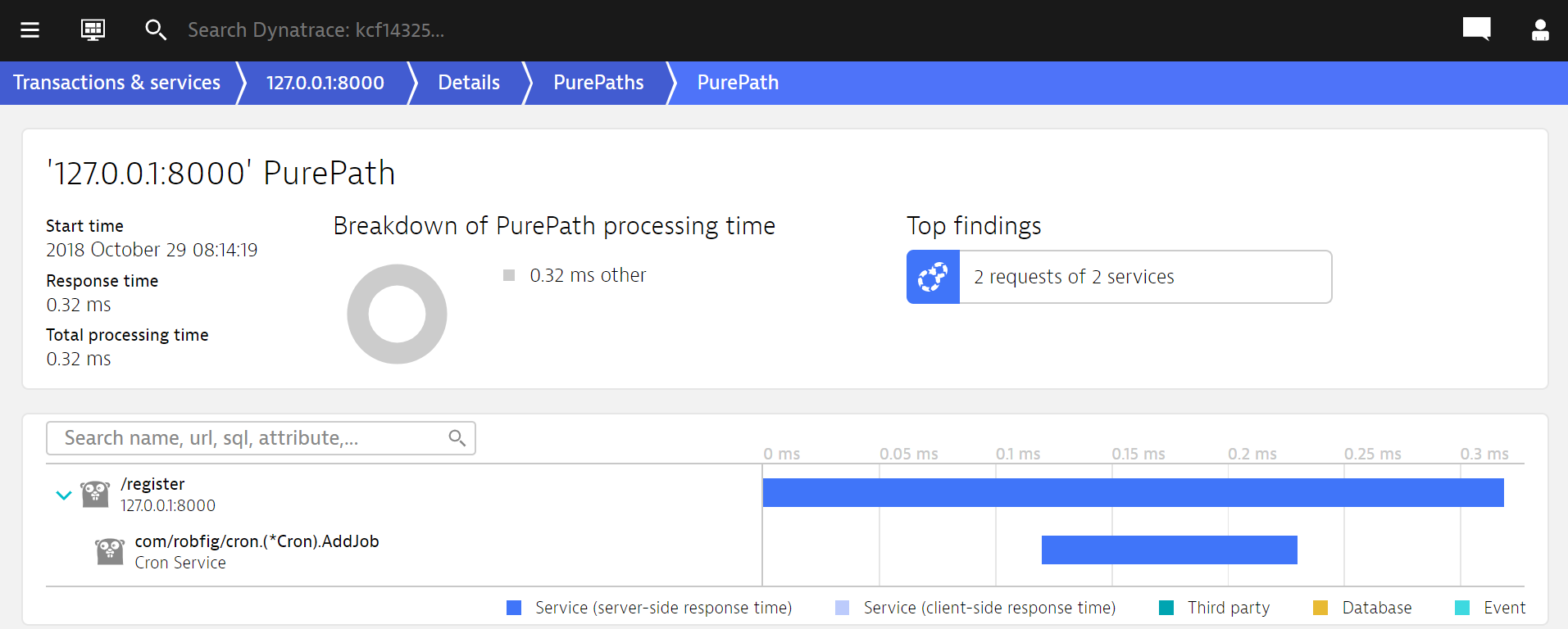The width and height of the screenshot is (1568, 629).
Task: Open the dashboards monitor icon
Action: point(93,30)
